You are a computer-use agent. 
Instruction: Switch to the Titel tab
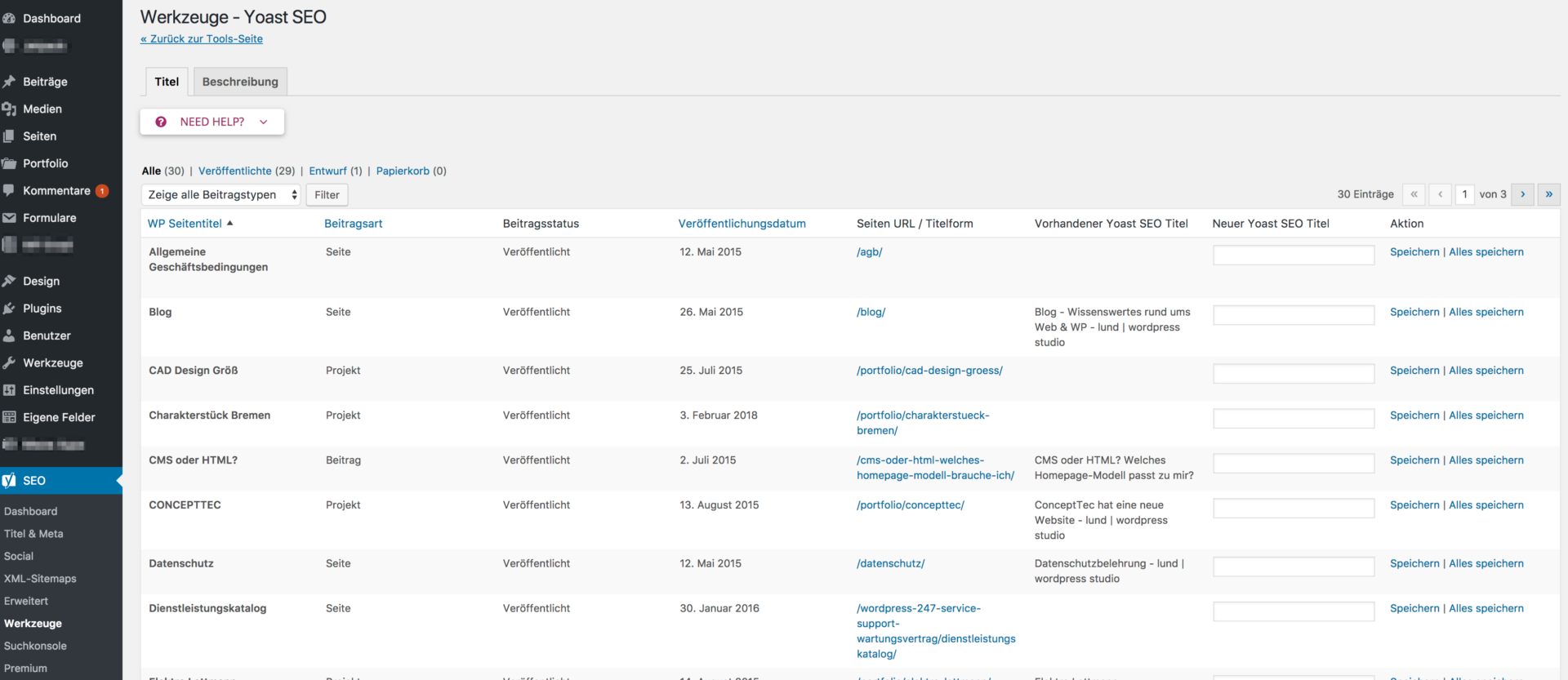[167, 82]
